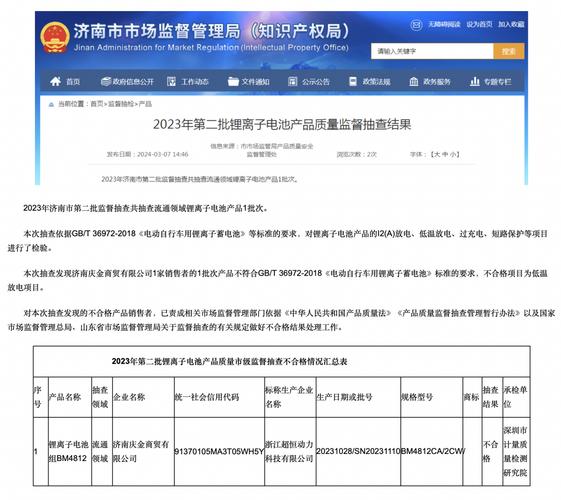Image resolution: width=561 pixels, height=500 pixels.
Task: Click the 抽查领域 column header
Action: point(102,397)
